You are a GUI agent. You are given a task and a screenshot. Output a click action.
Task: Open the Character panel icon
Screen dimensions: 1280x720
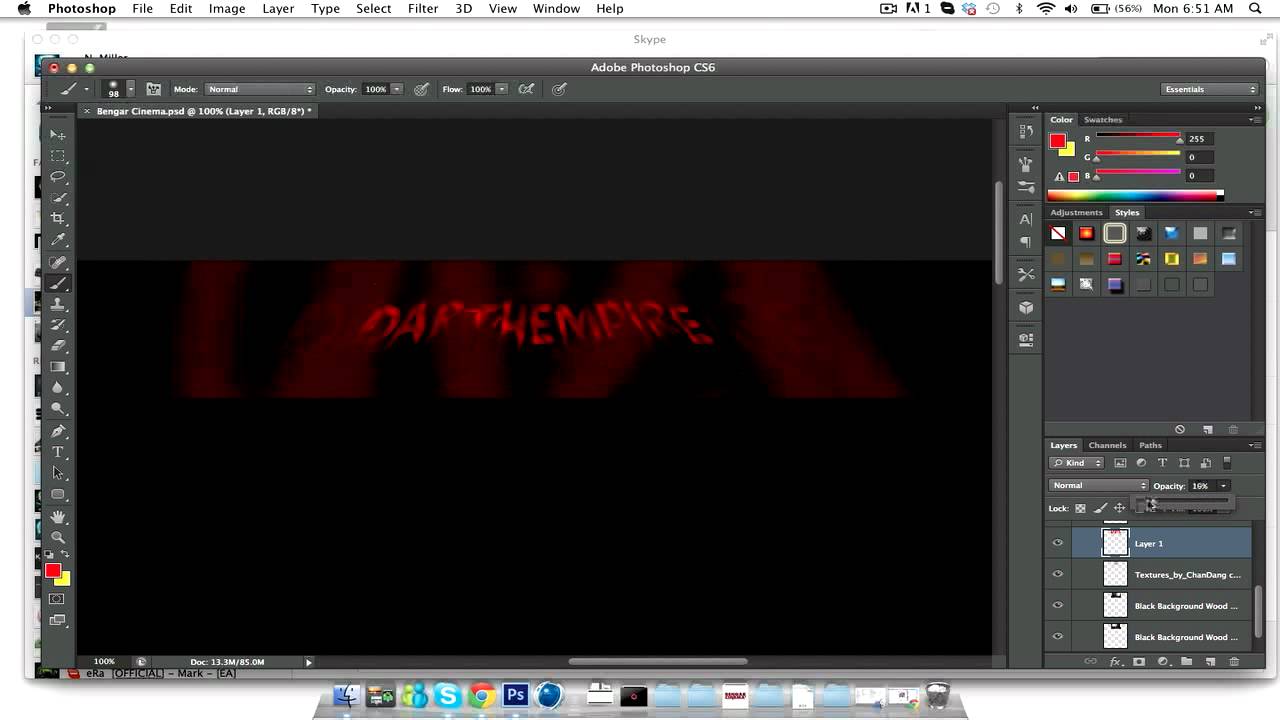pos(1025,219)
